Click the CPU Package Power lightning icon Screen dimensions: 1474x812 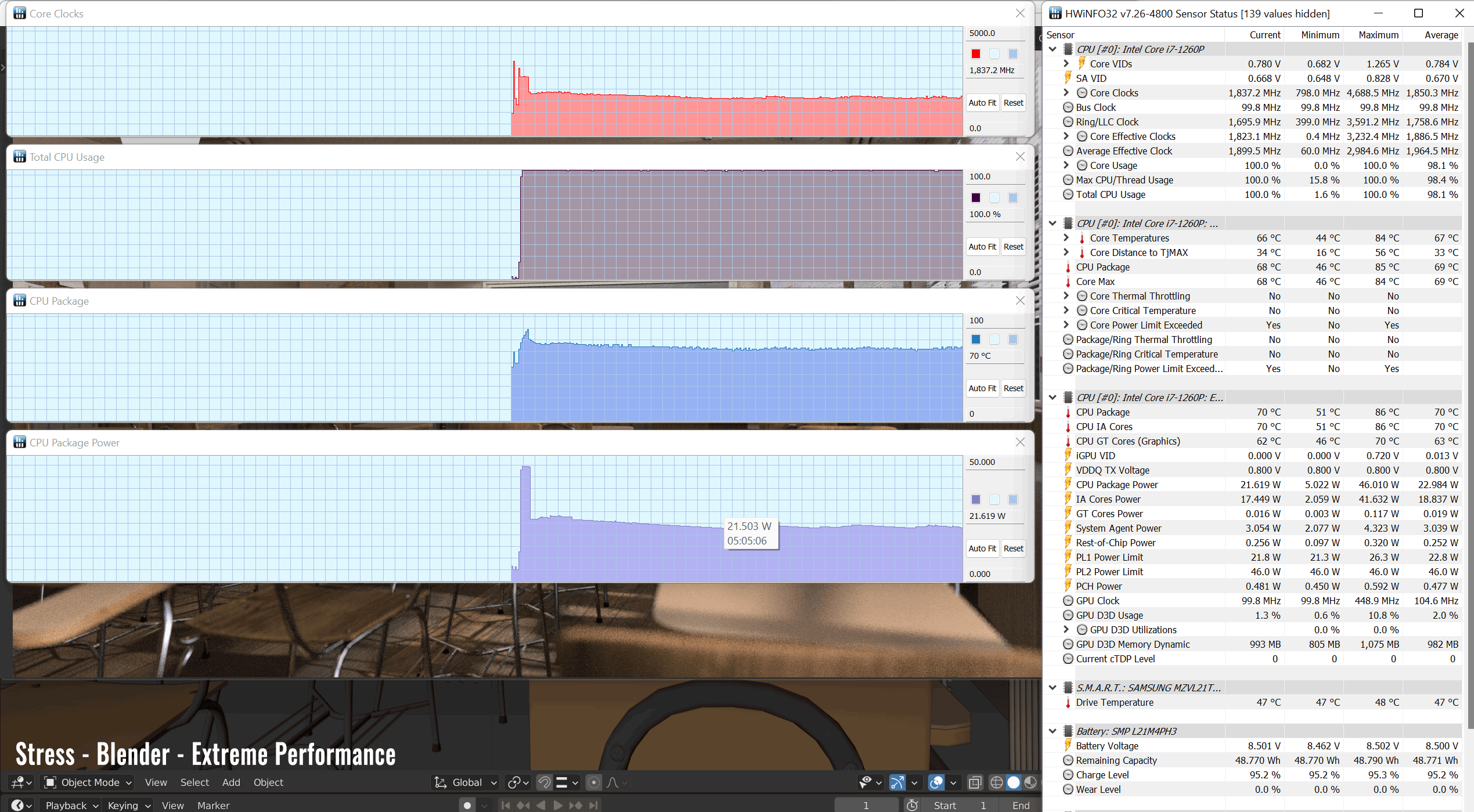point(1068,484)
